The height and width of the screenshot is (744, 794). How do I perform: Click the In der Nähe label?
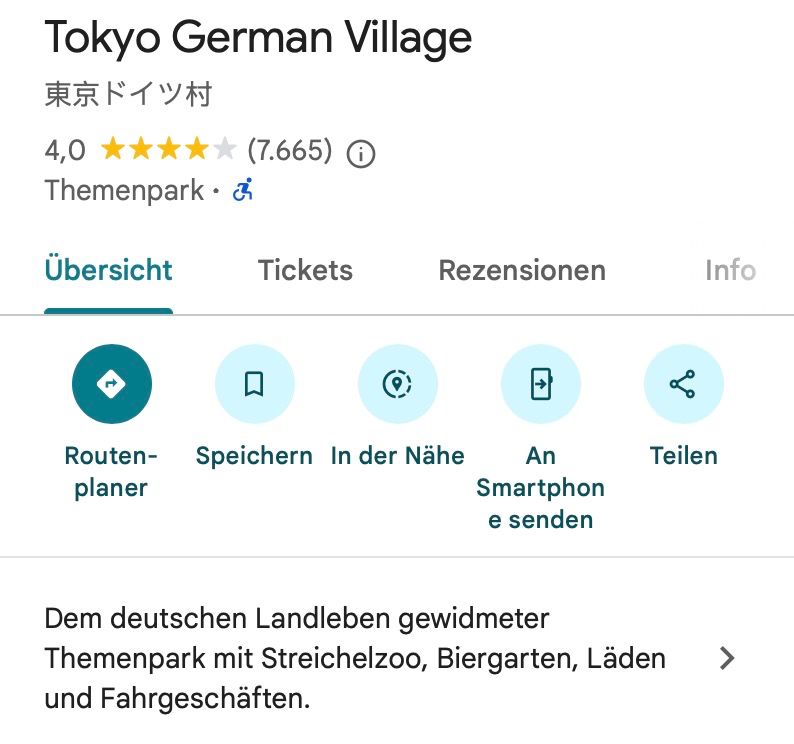tap(397, 456)
